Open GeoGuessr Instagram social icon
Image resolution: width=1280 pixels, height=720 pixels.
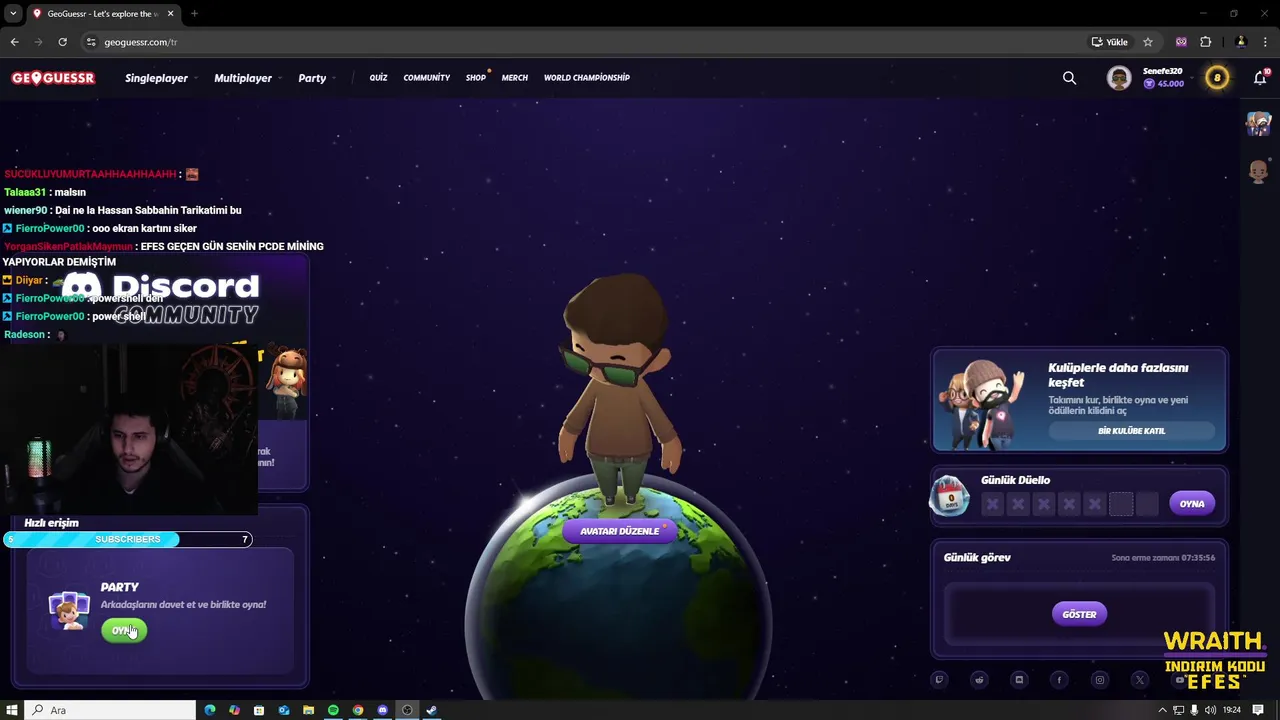[x=1099, y=680]
